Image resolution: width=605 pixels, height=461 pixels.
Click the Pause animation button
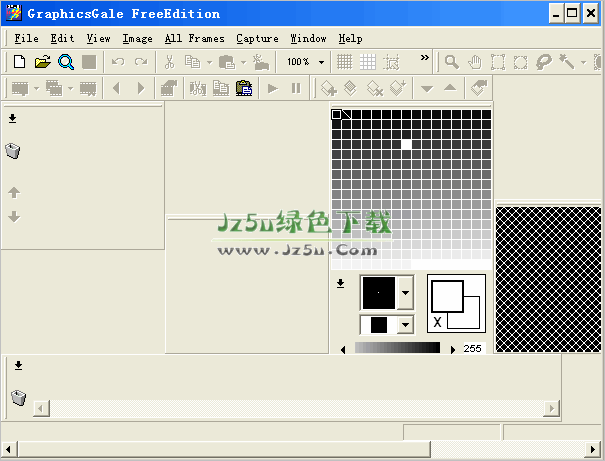[296, 88]
